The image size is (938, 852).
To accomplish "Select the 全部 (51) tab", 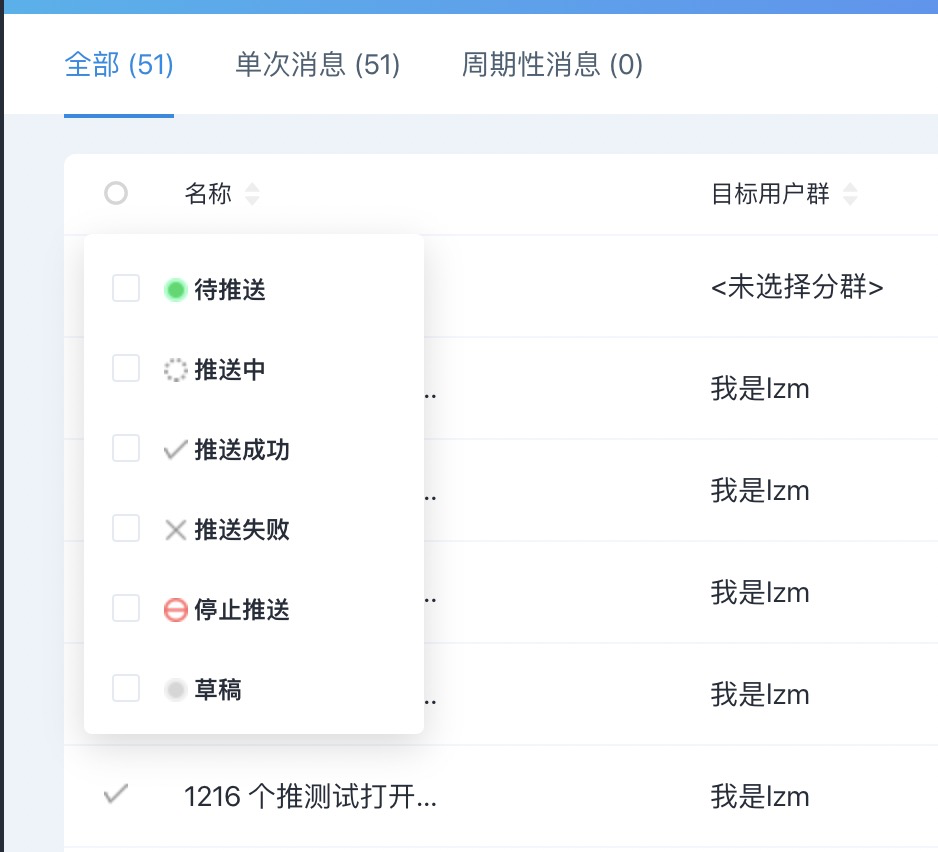I will [119, 65].
